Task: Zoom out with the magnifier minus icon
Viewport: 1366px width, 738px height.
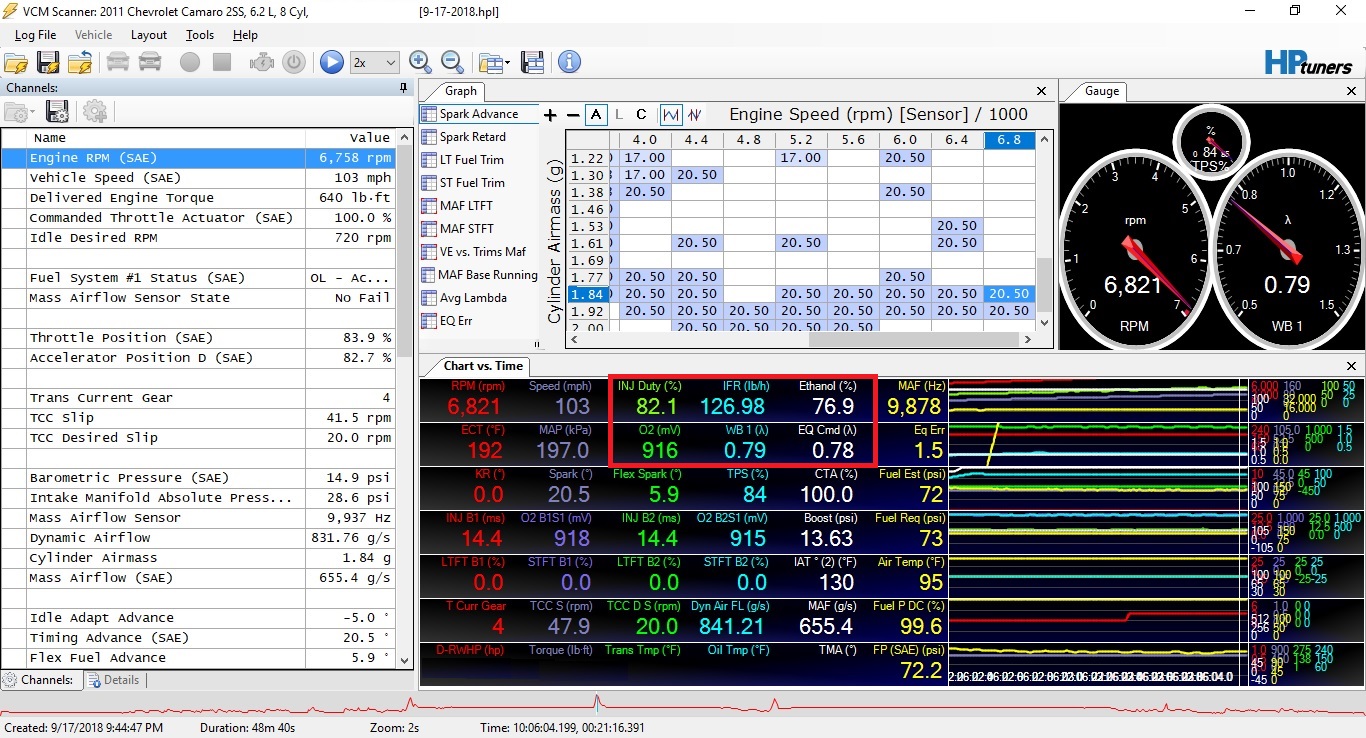Action: coord(452,62)
